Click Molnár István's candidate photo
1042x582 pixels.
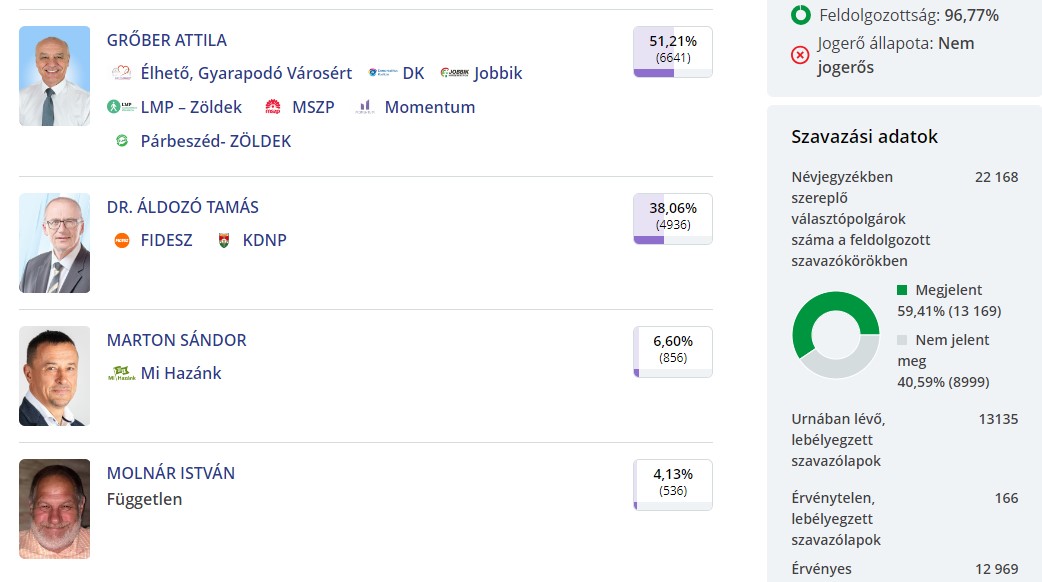click(54, 508)
